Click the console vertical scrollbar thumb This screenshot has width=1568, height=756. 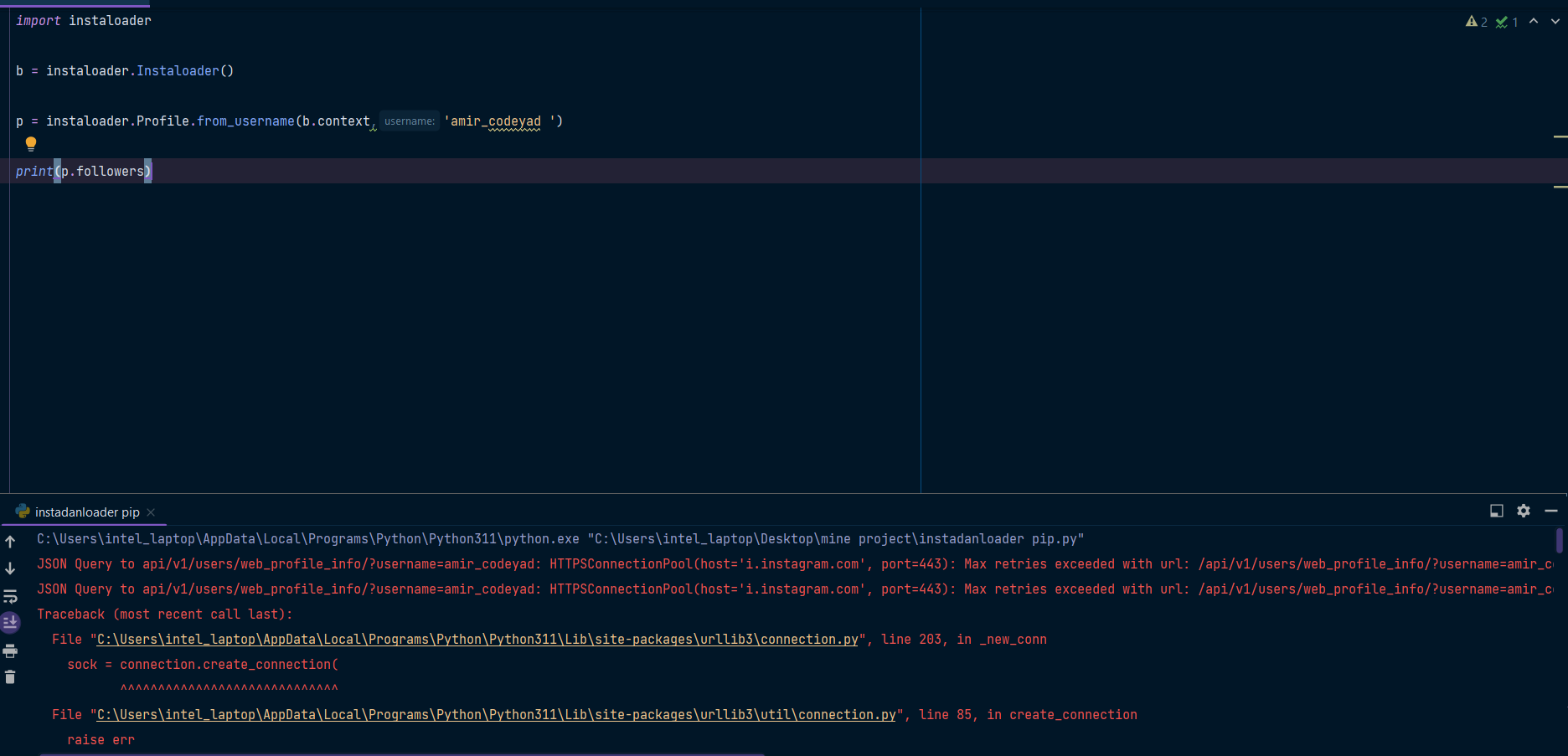(1559, 541)
